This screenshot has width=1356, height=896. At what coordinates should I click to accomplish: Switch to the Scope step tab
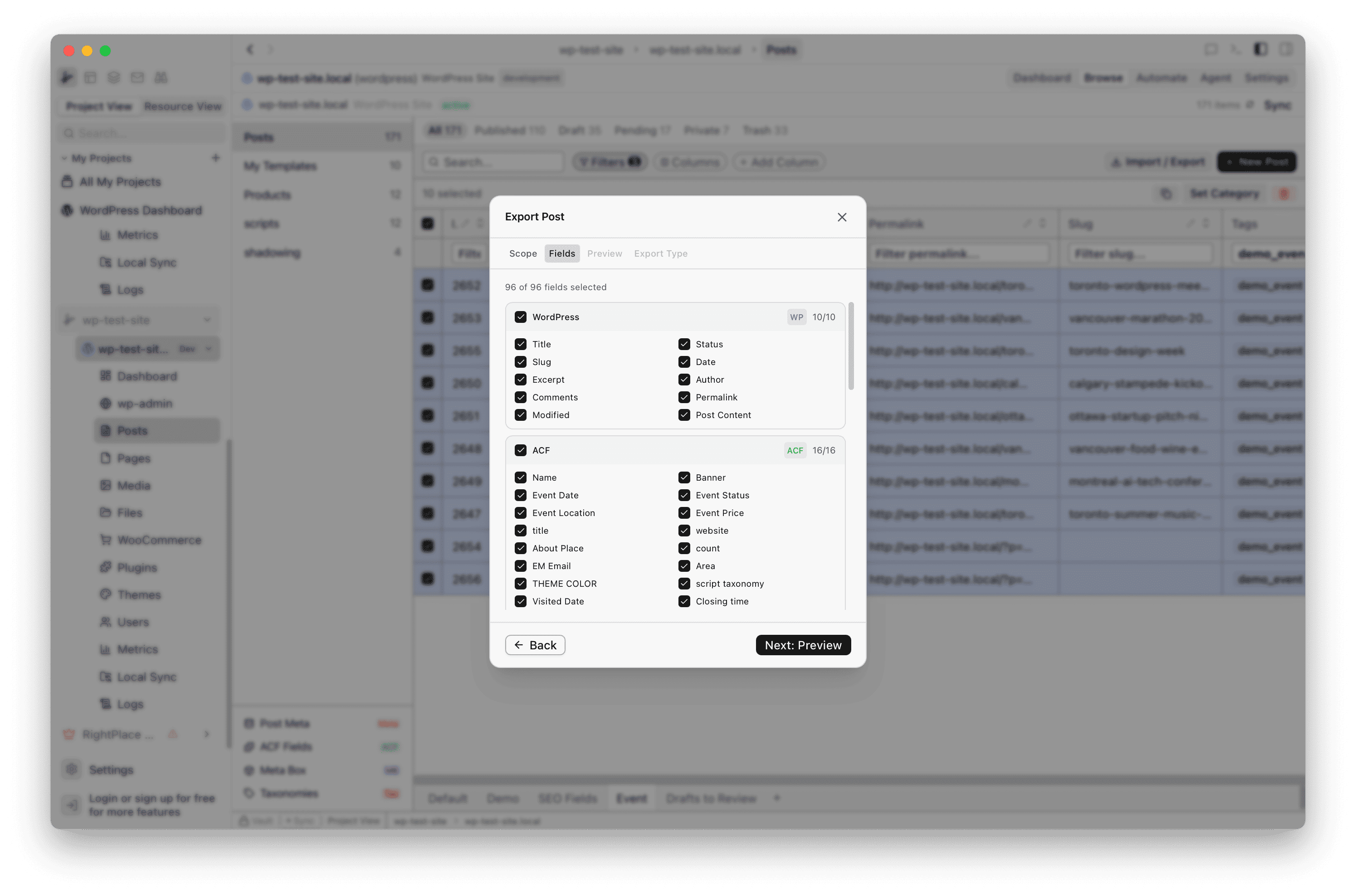coord(523,253)
